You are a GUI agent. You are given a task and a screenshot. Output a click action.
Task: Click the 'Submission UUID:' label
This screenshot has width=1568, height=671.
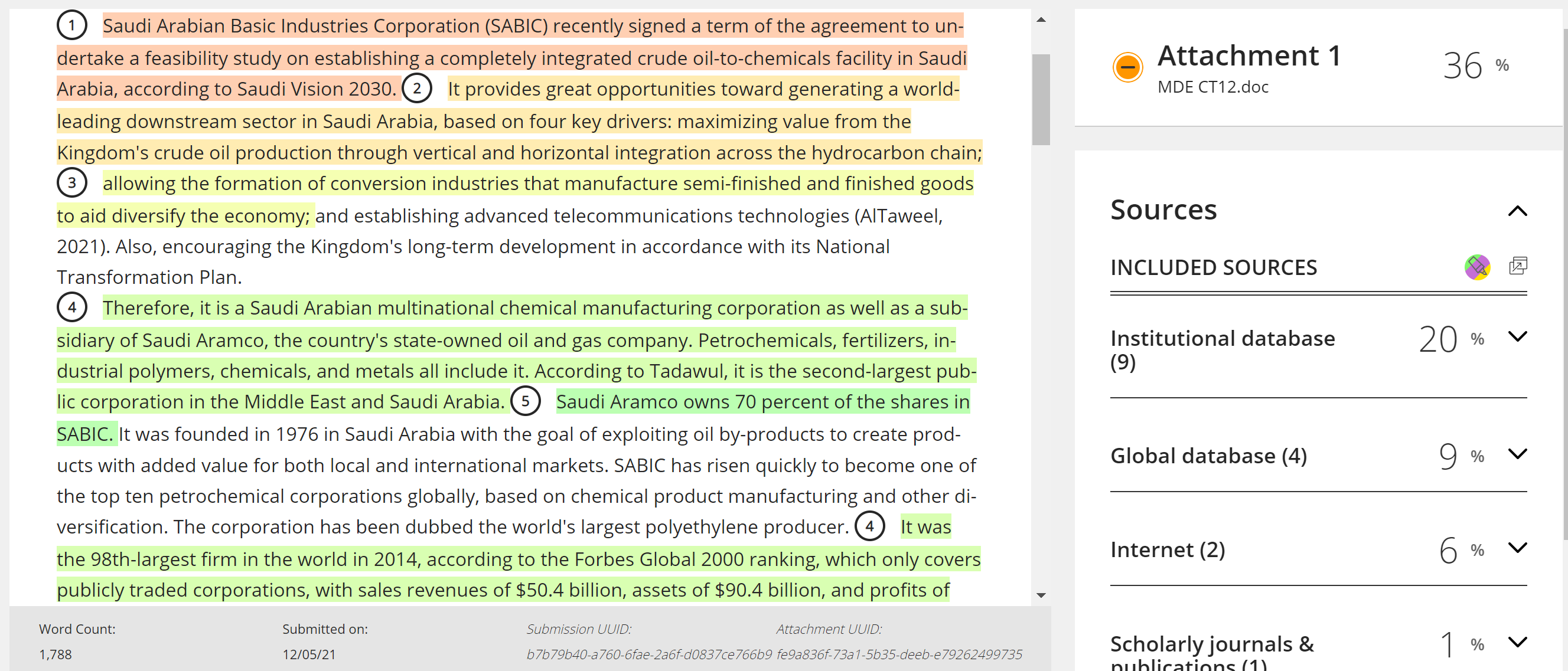pyautogui.click(x=579, y=630)
